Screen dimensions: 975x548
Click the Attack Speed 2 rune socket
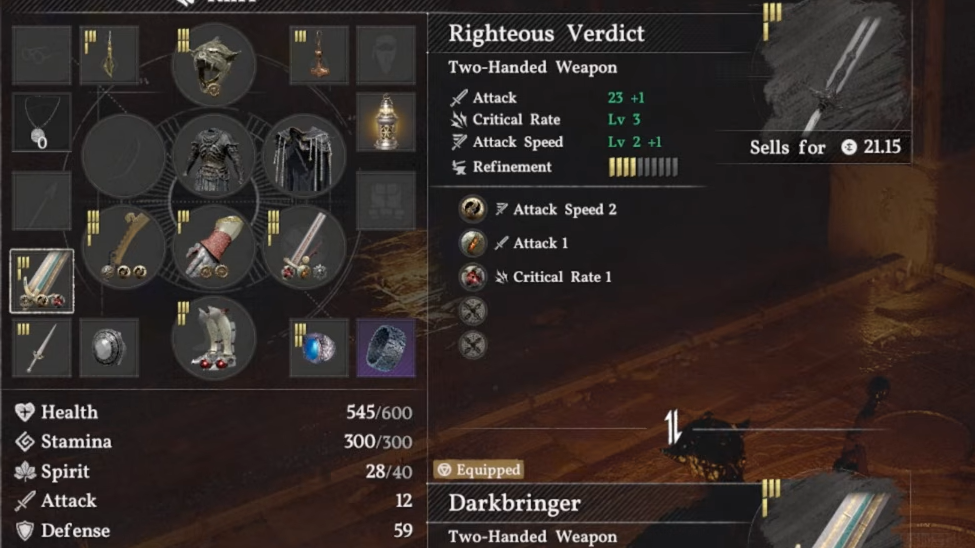click(472, 209)
